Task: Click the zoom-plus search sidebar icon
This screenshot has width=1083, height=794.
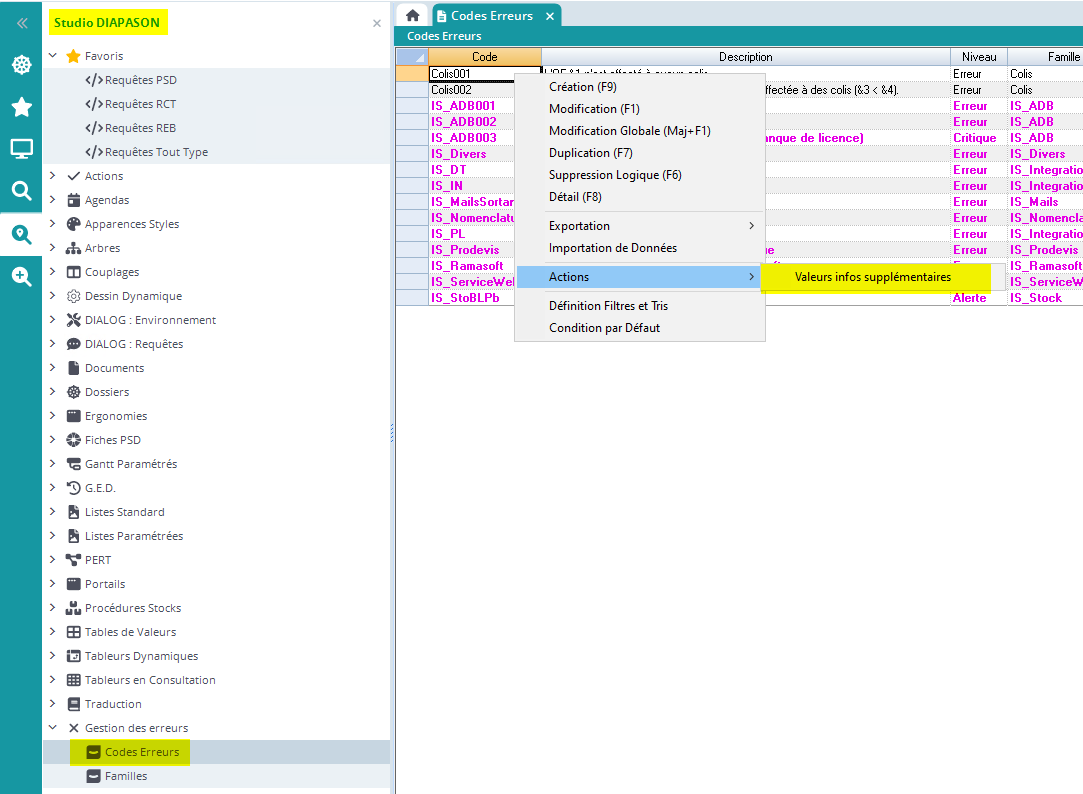Action: tap(21, 277)
